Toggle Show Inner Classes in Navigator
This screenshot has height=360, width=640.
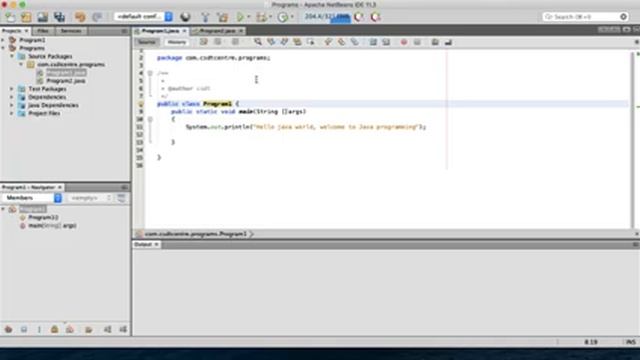coord(70,329)
